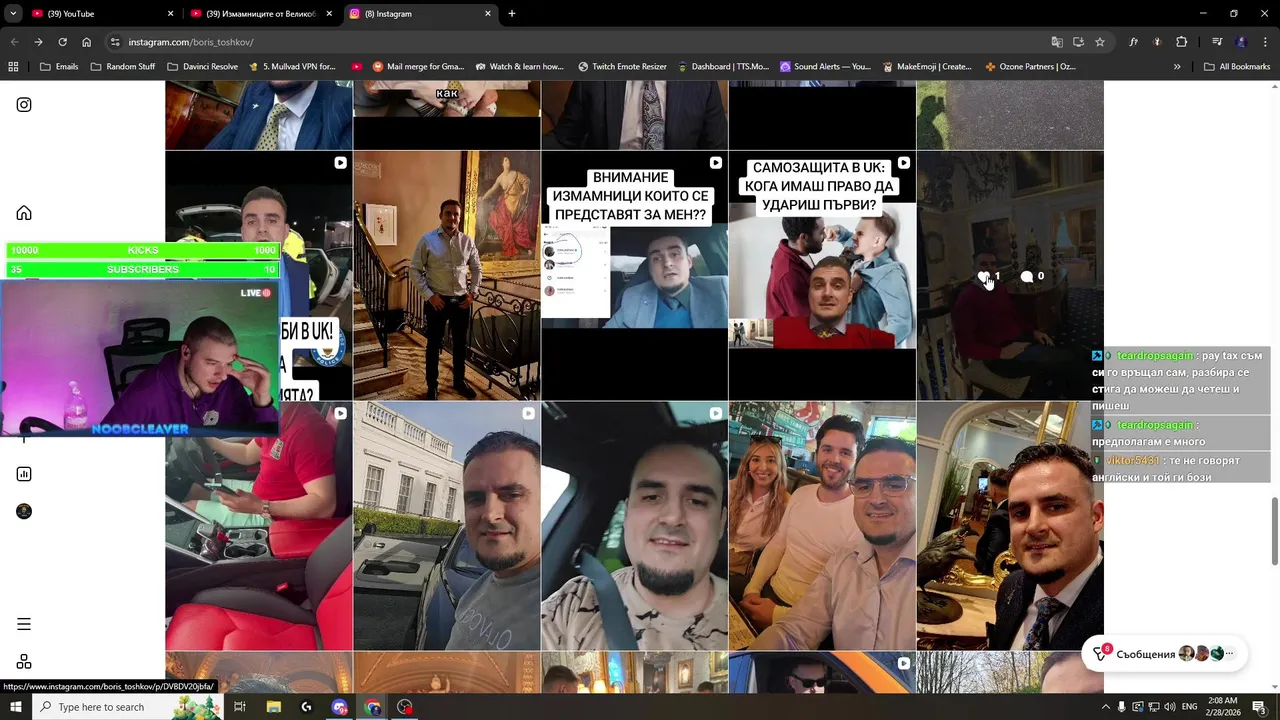Open the selfie beside white building reel
This screenshot has width=1280, height=720.
[x=446, y=526]
